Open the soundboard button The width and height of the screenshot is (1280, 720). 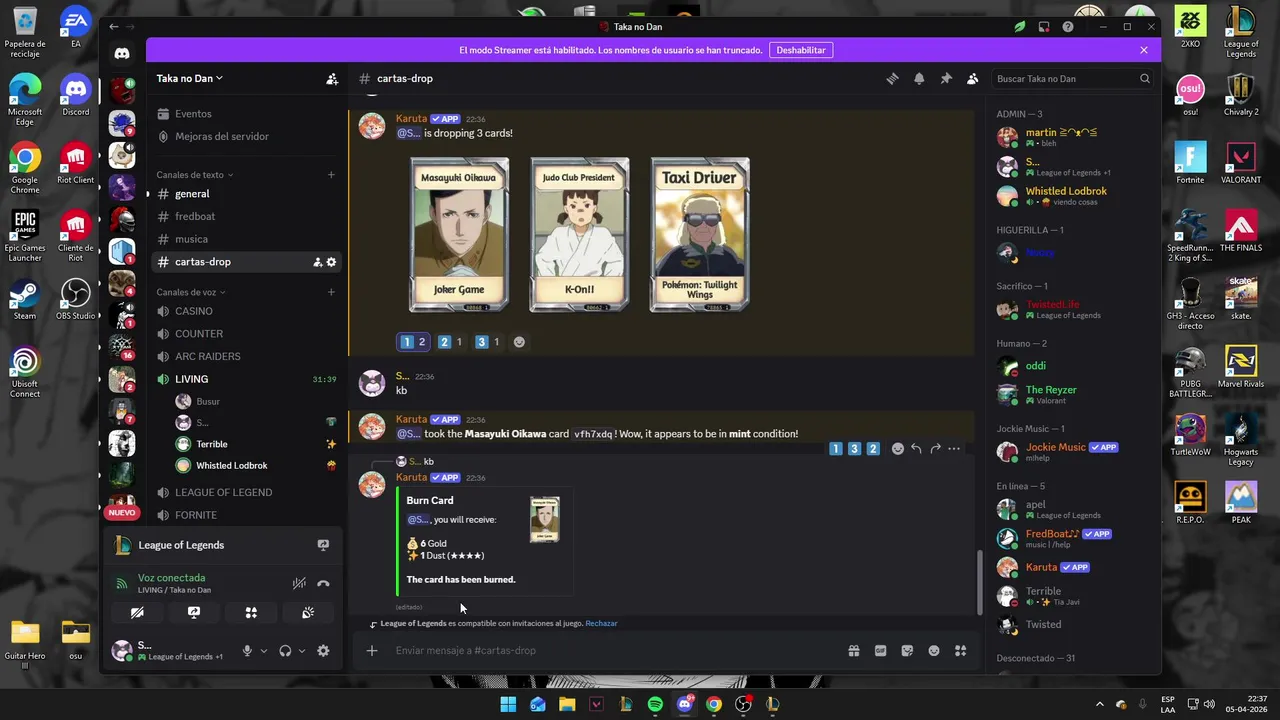[x=308, y=612]
